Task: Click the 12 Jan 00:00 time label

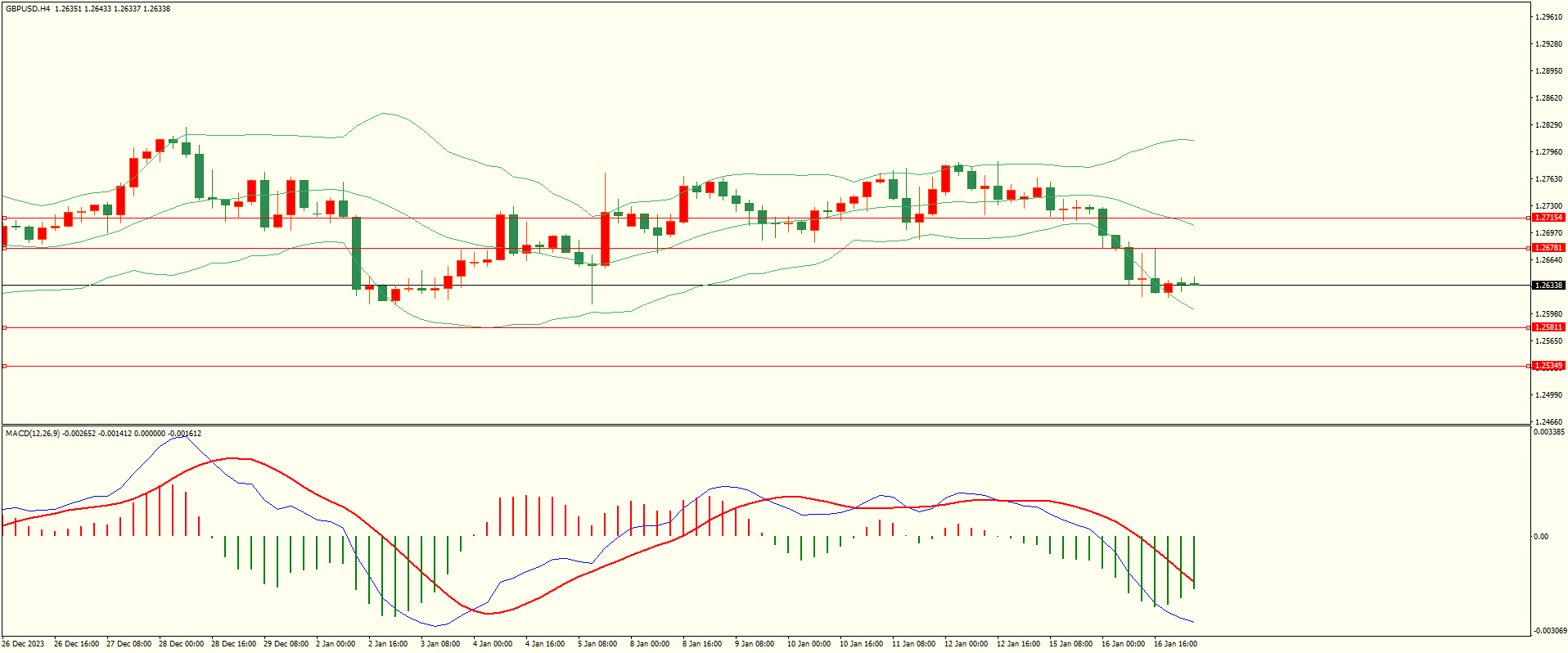Action: point(966,644)
